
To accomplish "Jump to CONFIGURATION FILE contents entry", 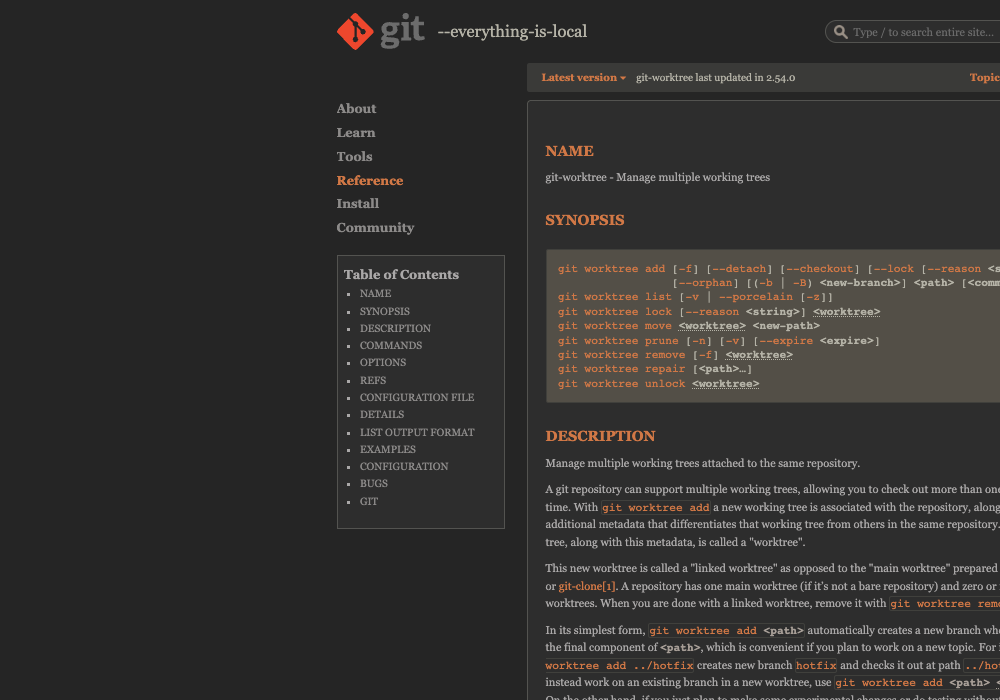I will click(416, 397).
